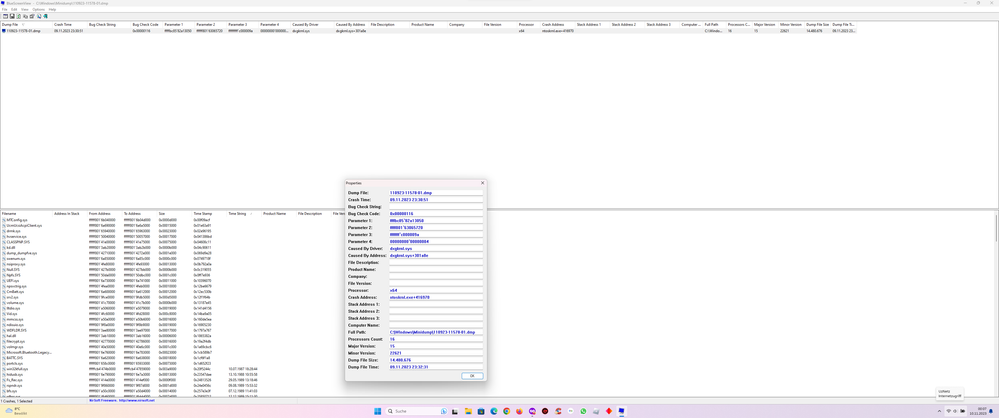Sort by the Crash Time column header
Screen dimensions: 999x418
(x=69, y=24)
